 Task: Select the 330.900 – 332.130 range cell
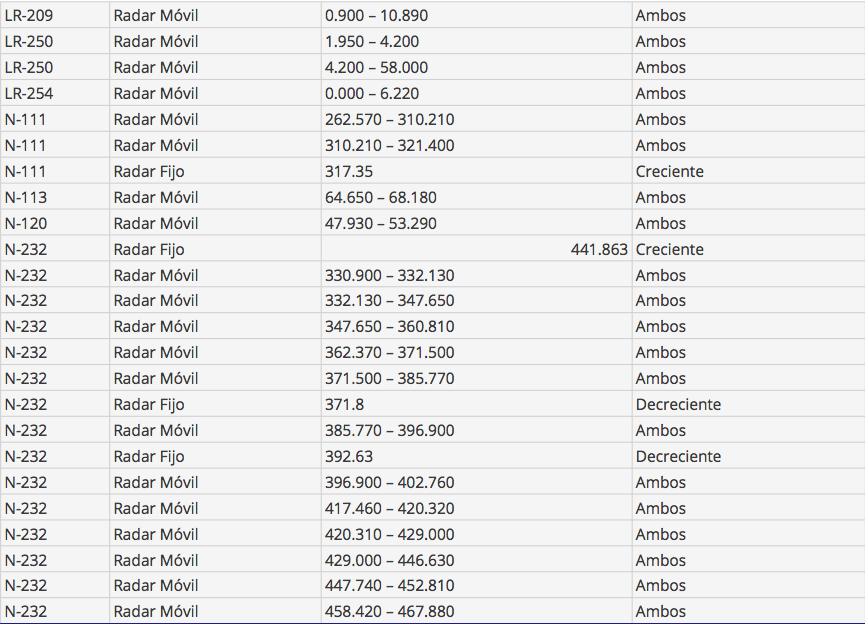(389, 276)
